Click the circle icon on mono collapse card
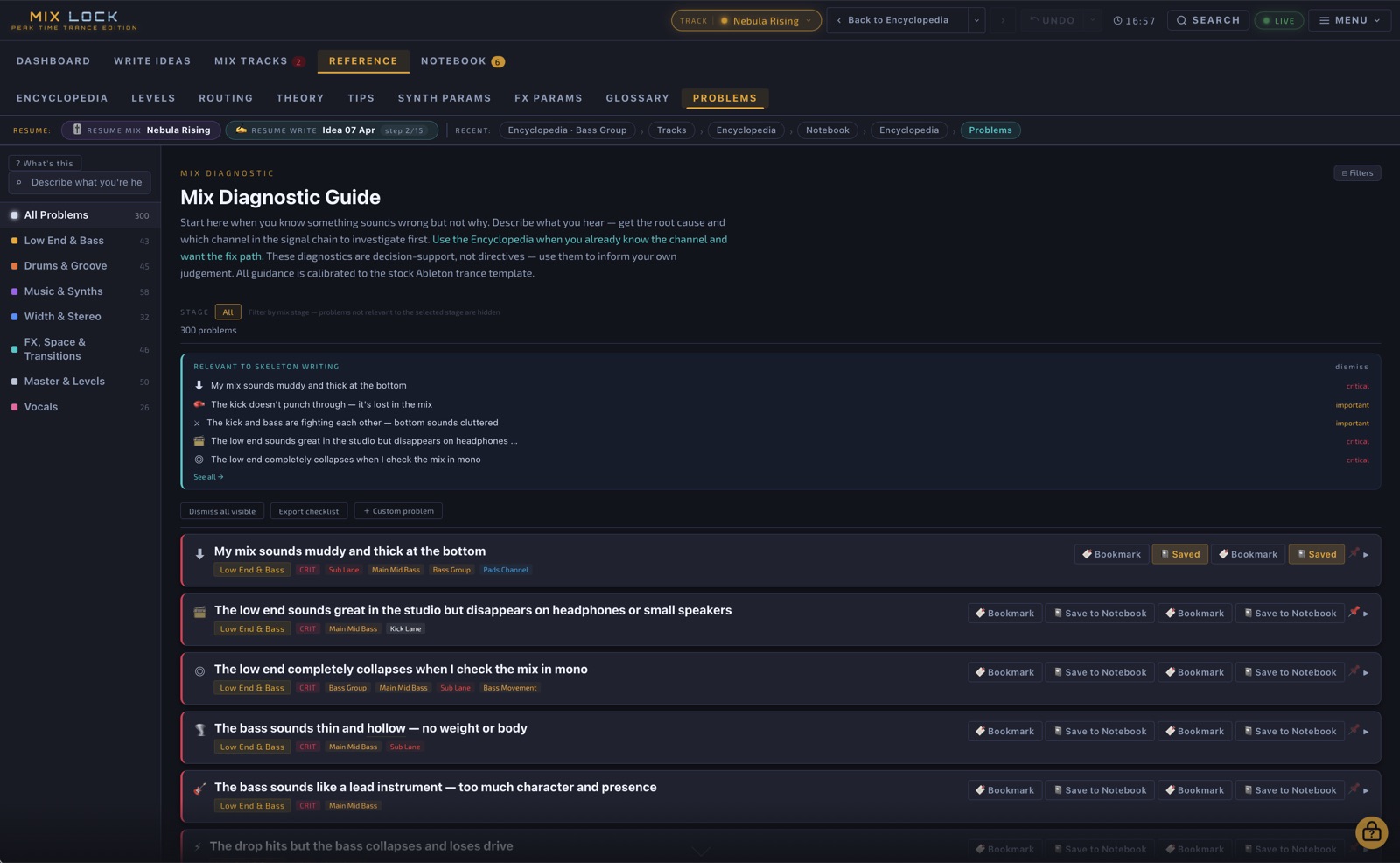The image size is (1400, 863). 199,671
